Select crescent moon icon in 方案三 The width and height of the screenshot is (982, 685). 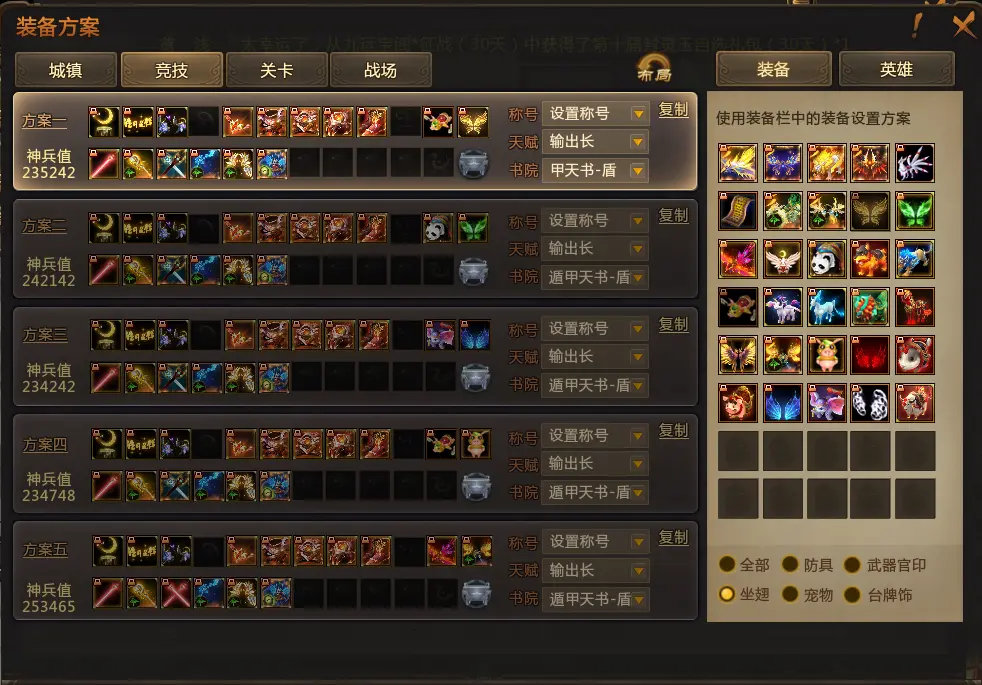coord(106,334)
